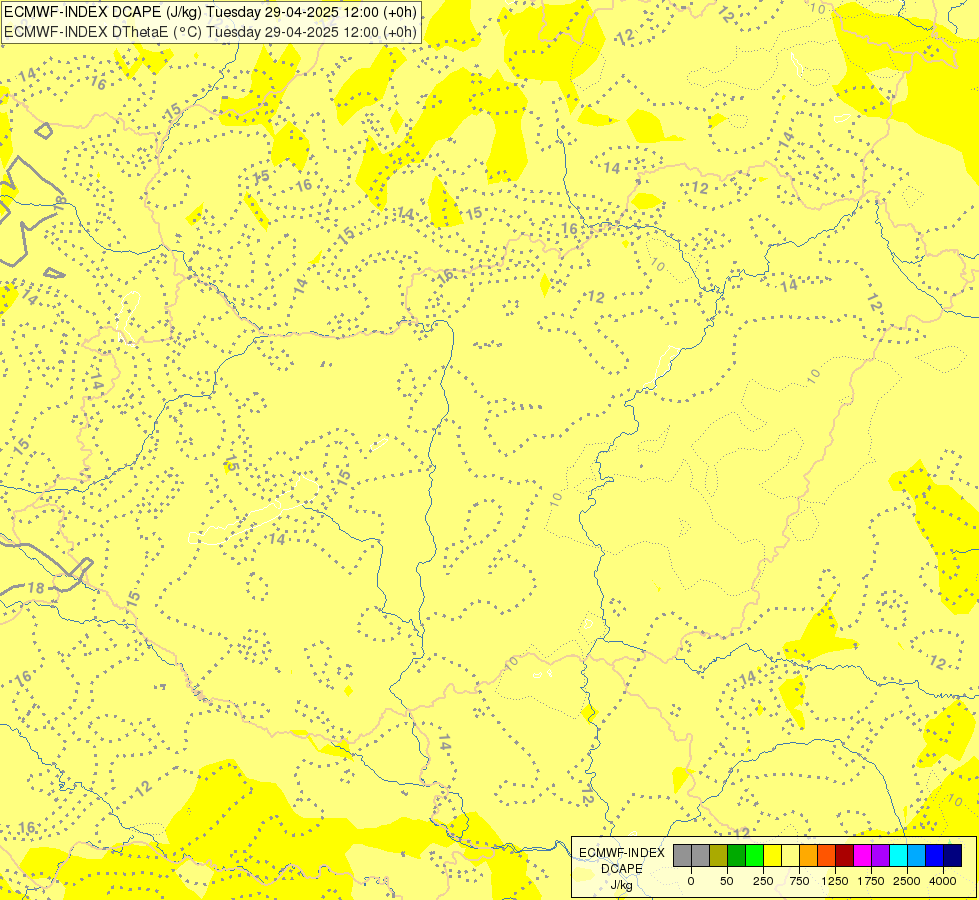Image resolution: width=979 pixels, height=900 pixels.
Task: Select the pale yellow legend swatch
Action: [790, 855]
